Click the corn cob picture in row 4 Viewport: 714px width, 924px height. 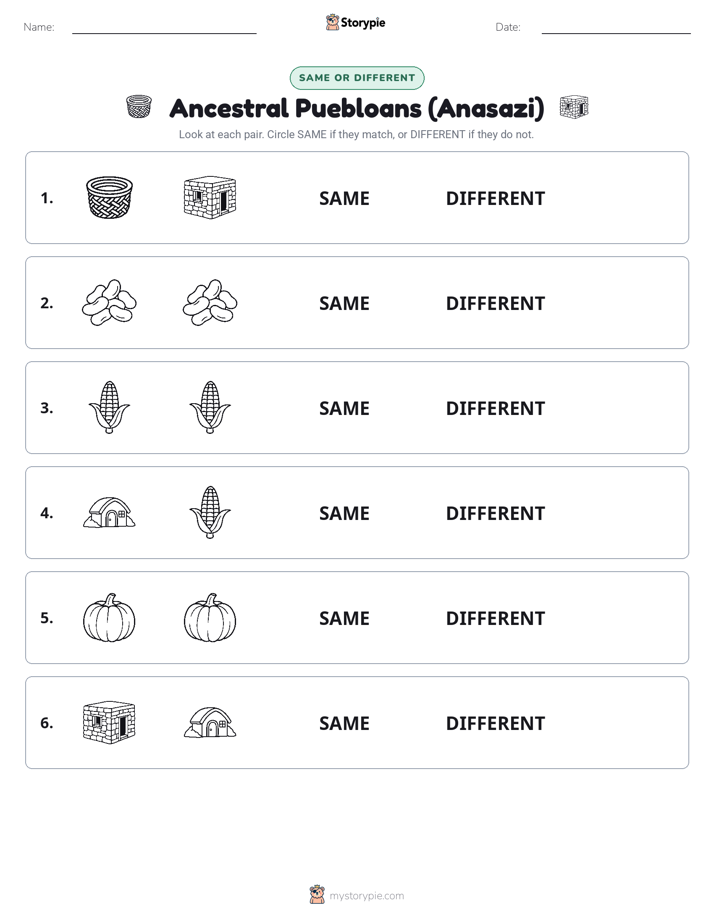[210, 512]
